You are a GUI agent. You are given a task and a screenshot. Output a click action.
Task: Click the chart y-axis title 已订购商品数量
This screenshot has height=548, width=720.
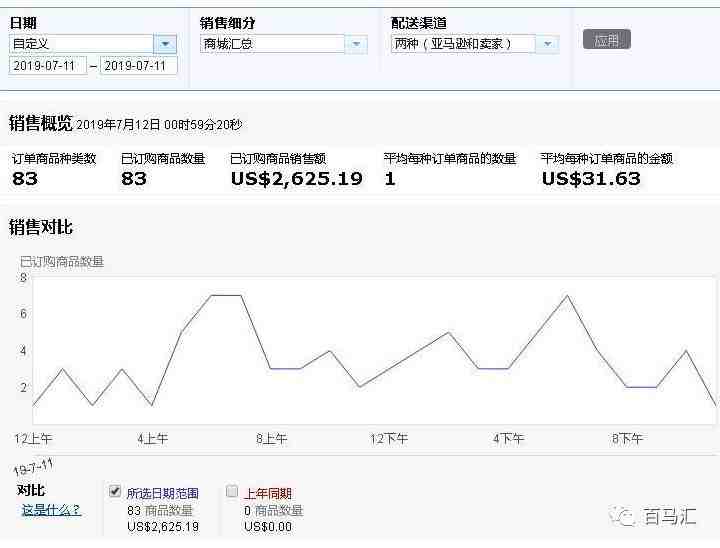click(62, 262)
